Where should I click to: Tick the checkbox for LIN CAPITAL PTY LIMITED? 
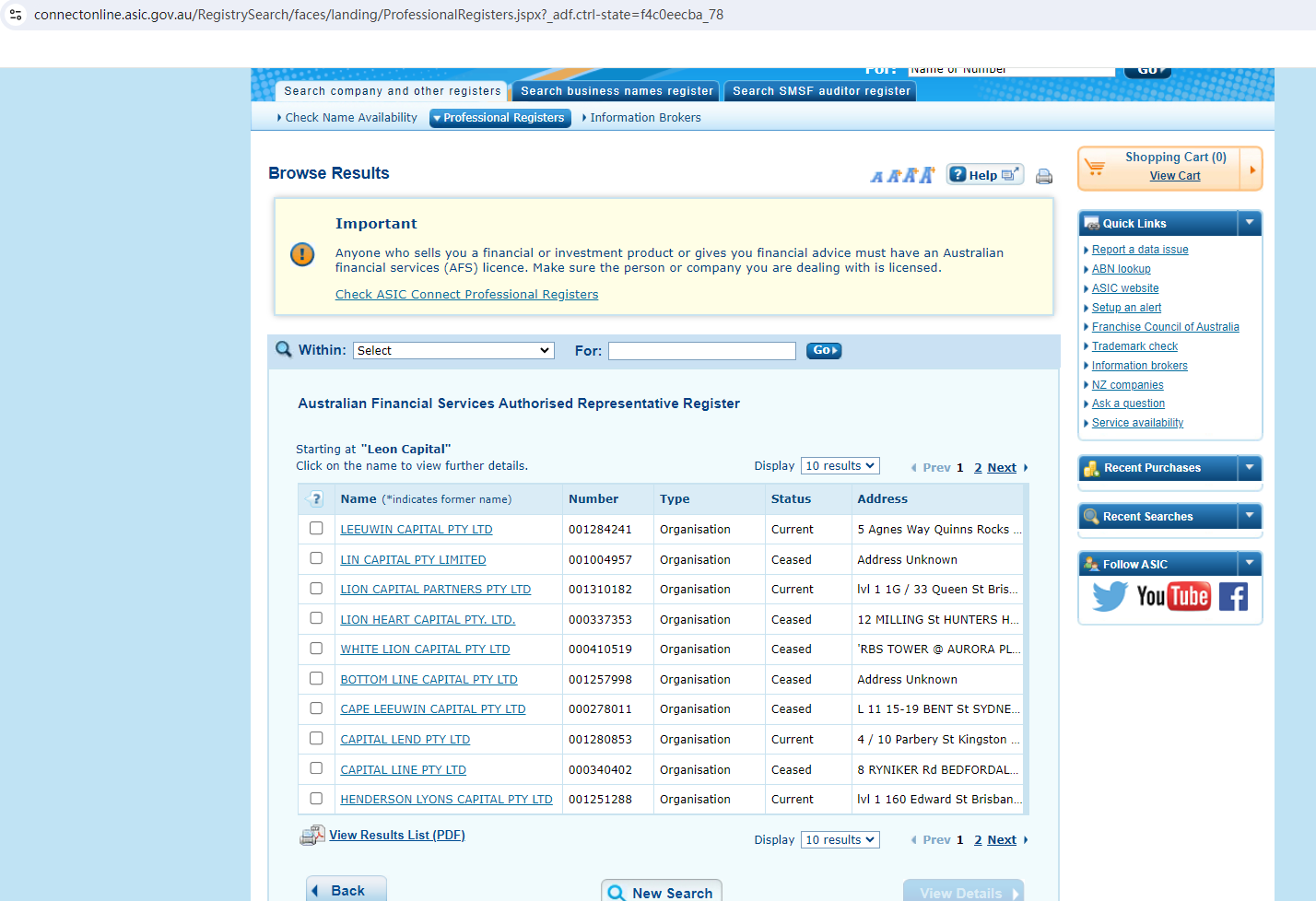tap(316, 558)
